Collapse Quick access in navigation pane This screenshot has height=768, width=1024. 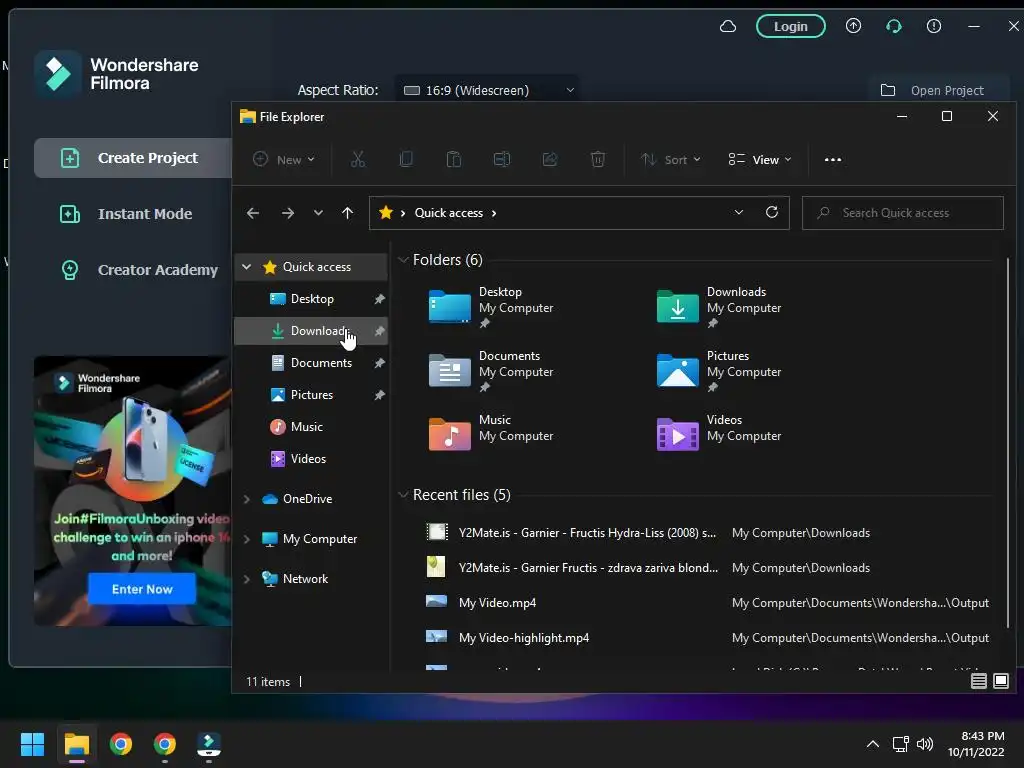[247, 266]
